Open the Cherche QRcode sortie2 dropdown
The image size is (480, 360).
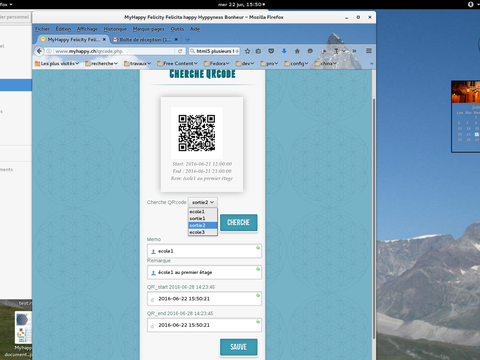pyautogui.click(x=203, y=202)
